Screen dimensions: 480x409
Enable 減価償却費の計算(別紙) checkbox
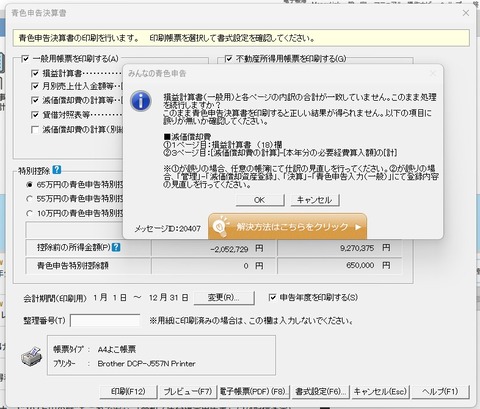(35, 129)
